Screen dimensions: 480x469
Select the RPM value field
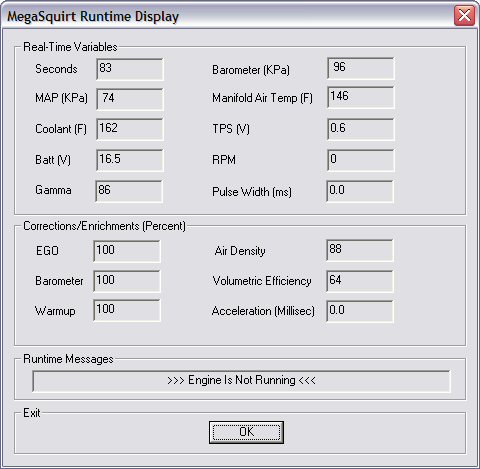(x=361, y=160)
